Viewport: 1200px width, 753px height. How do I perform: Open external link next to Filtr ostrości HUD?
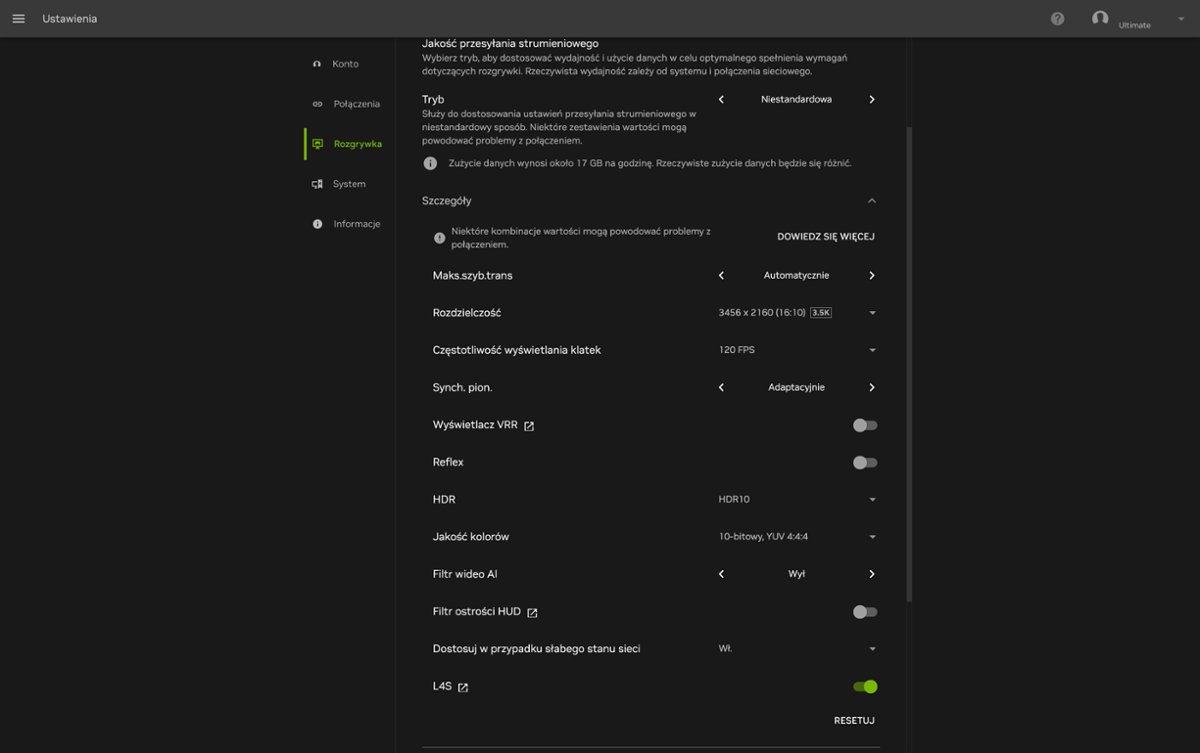click(x=532, y=612)
